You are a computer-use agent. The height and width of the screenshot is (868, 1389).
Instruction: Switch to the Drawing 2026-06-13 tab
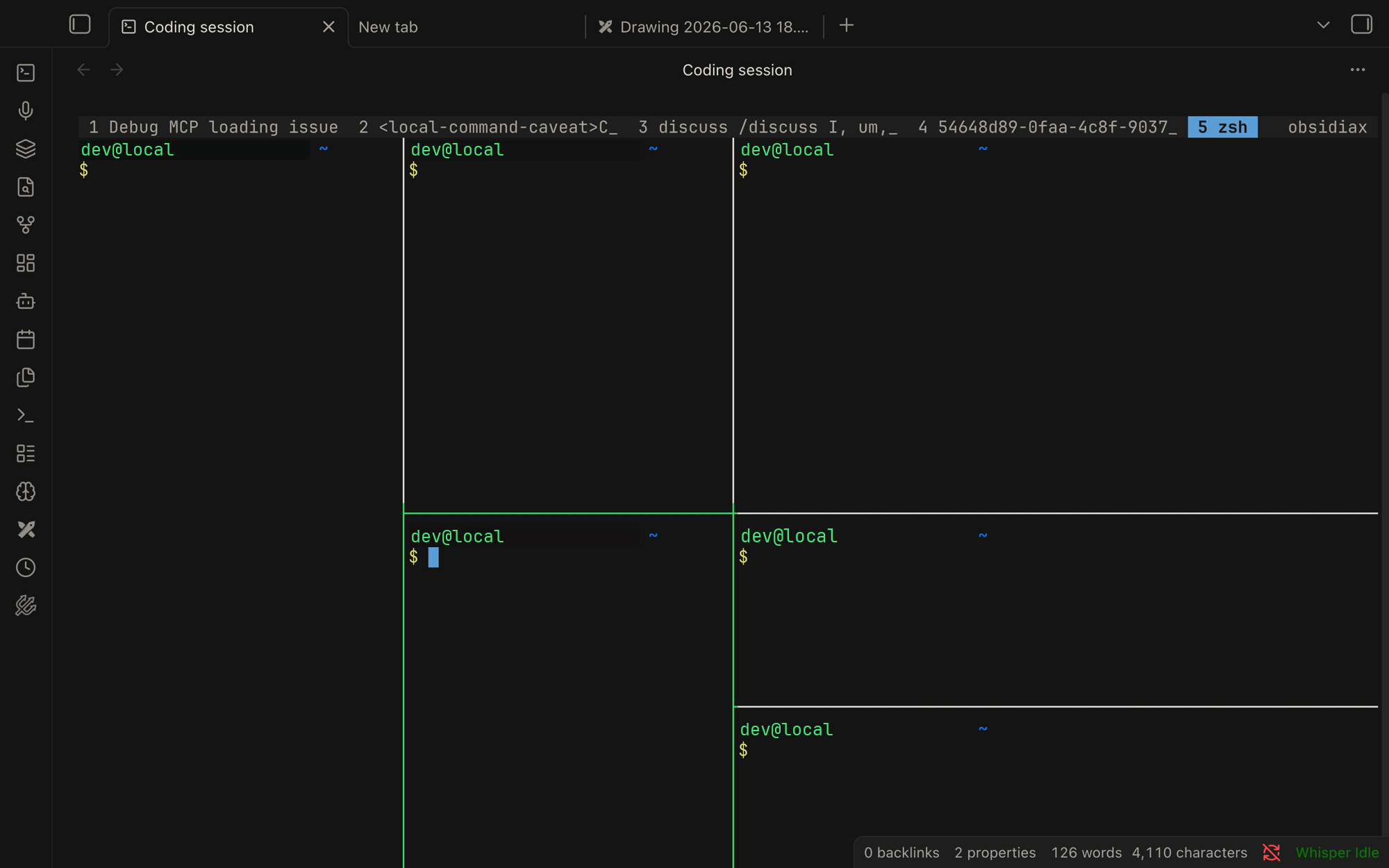[x=704, y=27]
